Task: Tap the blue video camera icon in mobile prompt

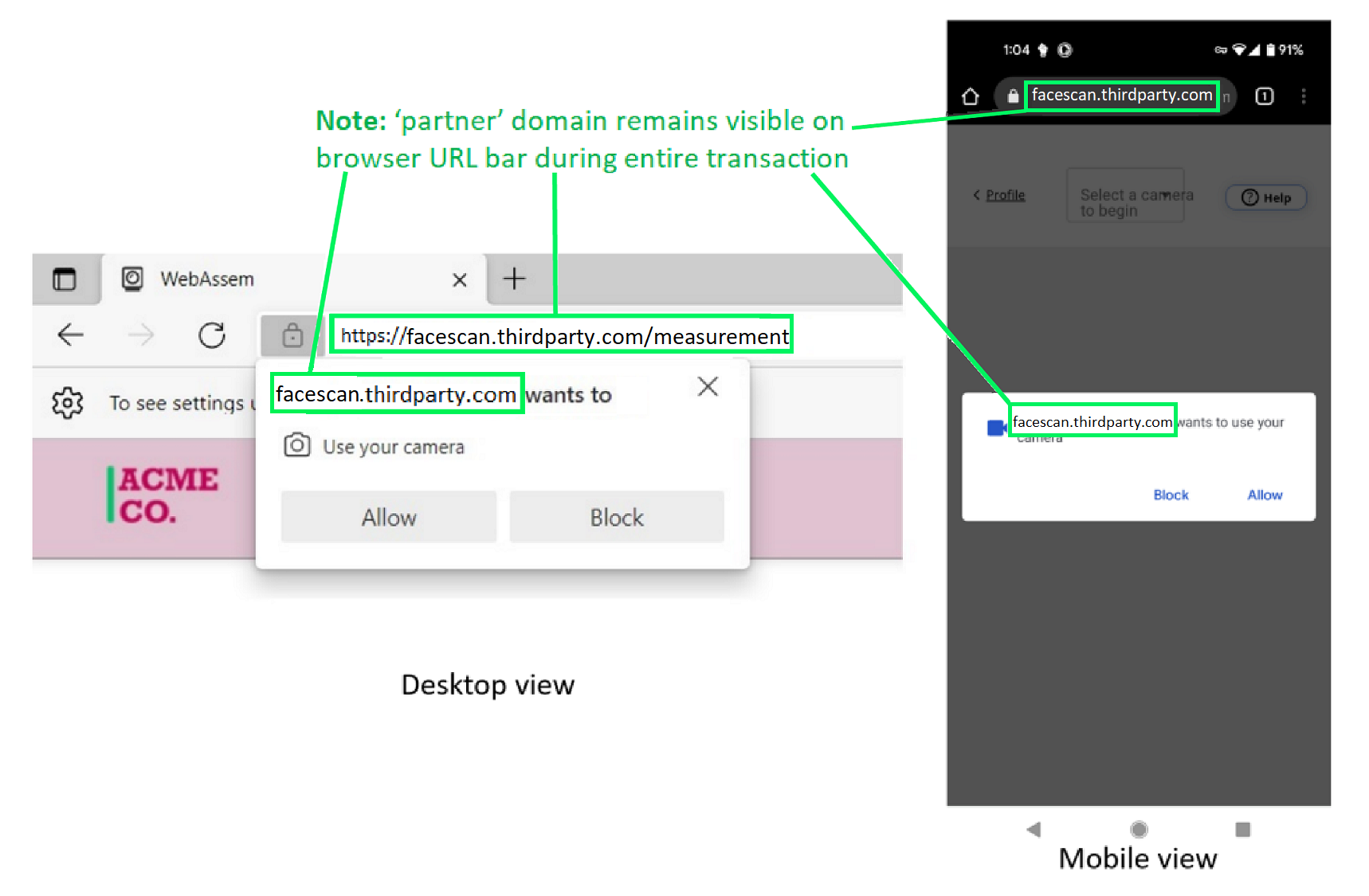Action: coord(997,428)
